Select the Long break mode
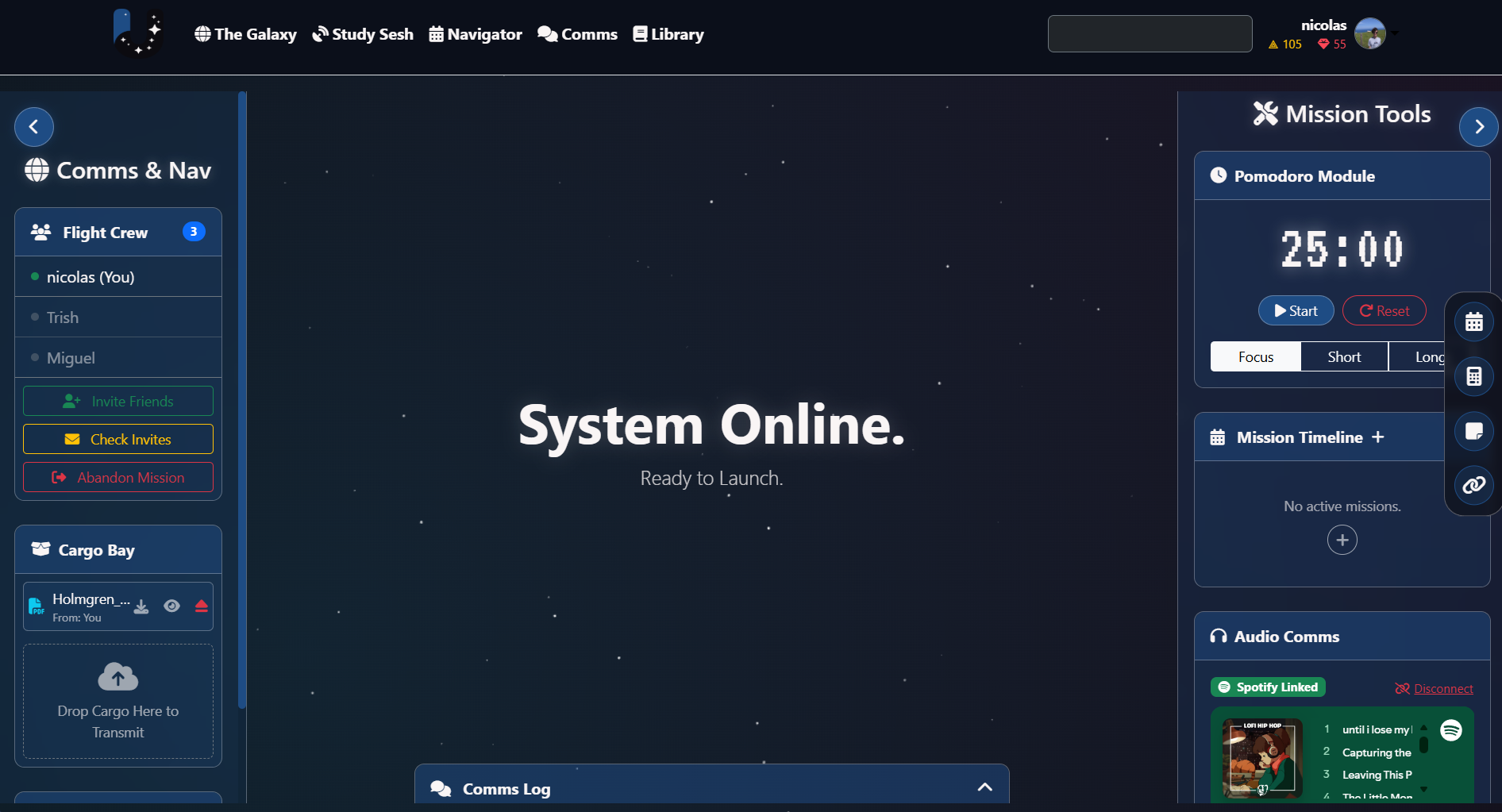This screenshot has height=812, width=1502. click(x=1417, y=357)
